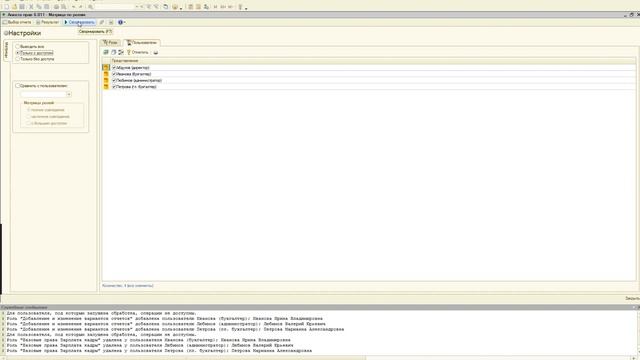Click message 'Добавление...' for Петрова (гл. бухгалтер)
This screenshot has height=360, width=640.
pos(175,329)
